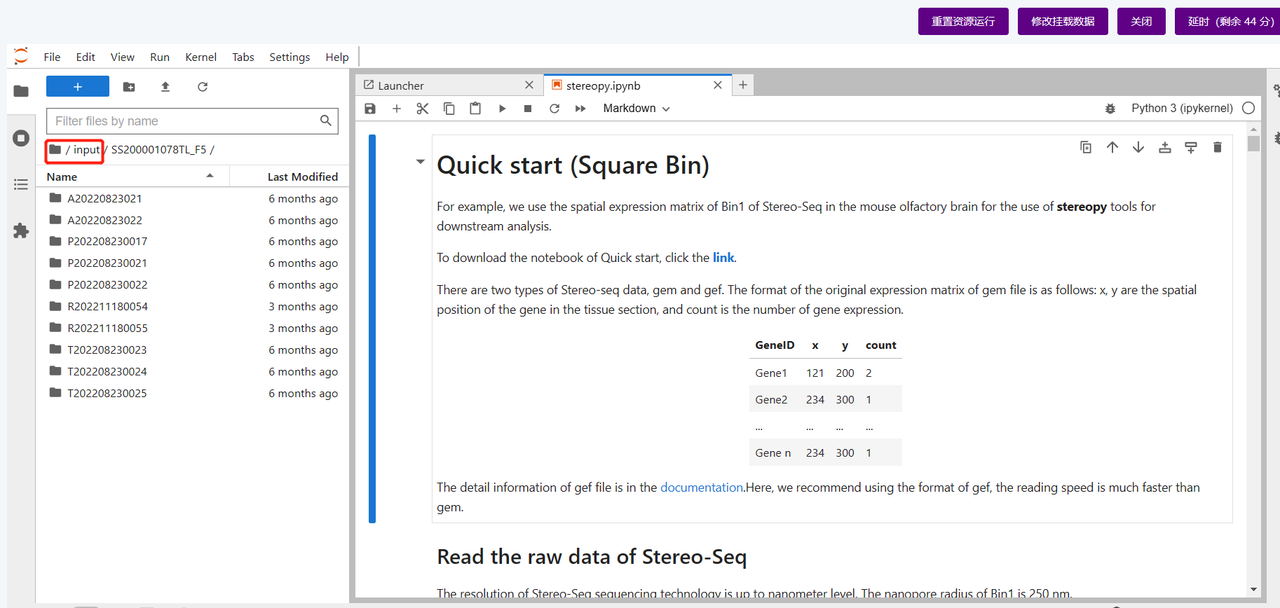Upload files using the upload arrow icon
The width and height of the screenshot is (1280, 608).
tap(165, 87)
